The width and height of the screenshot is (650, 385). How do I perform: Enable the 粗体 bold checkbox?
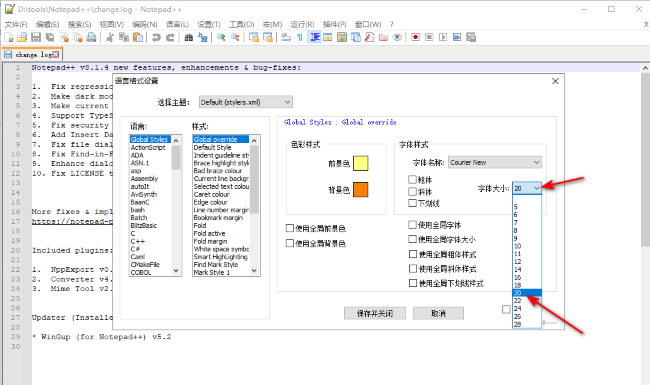pos(412,179)
